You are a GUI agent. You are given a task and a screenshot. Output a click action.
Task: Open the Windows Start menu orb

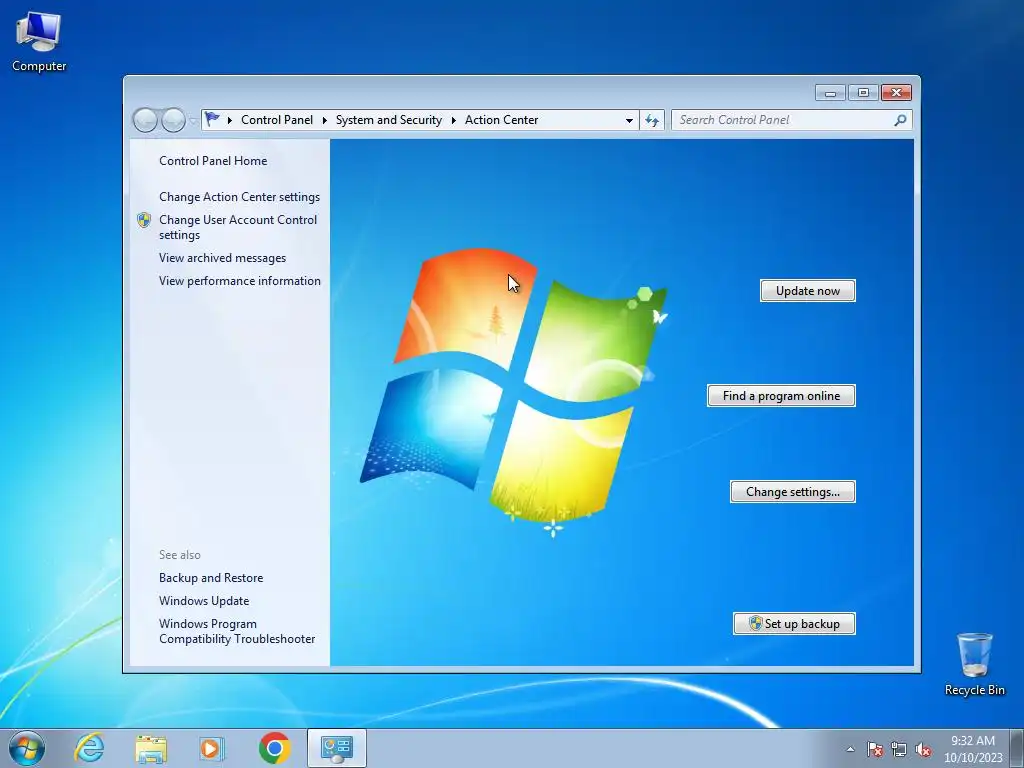pyautogui.click(x=27, y=748)
